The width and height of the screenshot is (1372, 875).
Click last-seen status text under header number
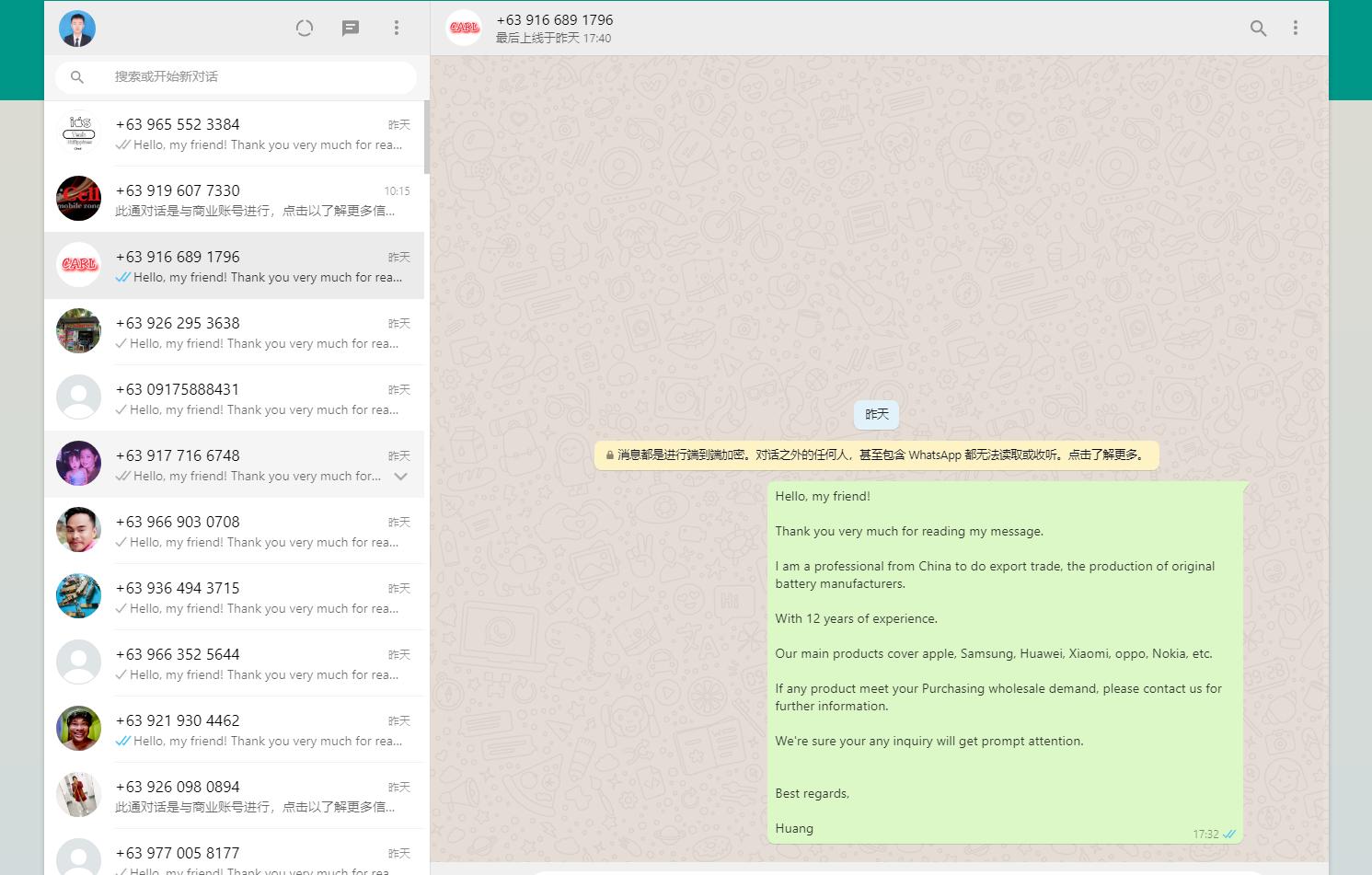[553, 39]
